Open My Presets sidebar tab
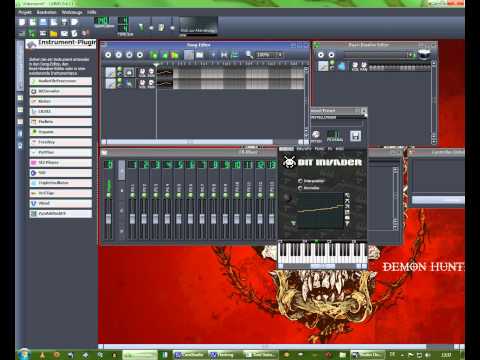Viewport: 480px width, 360px height. coord(20,121)
